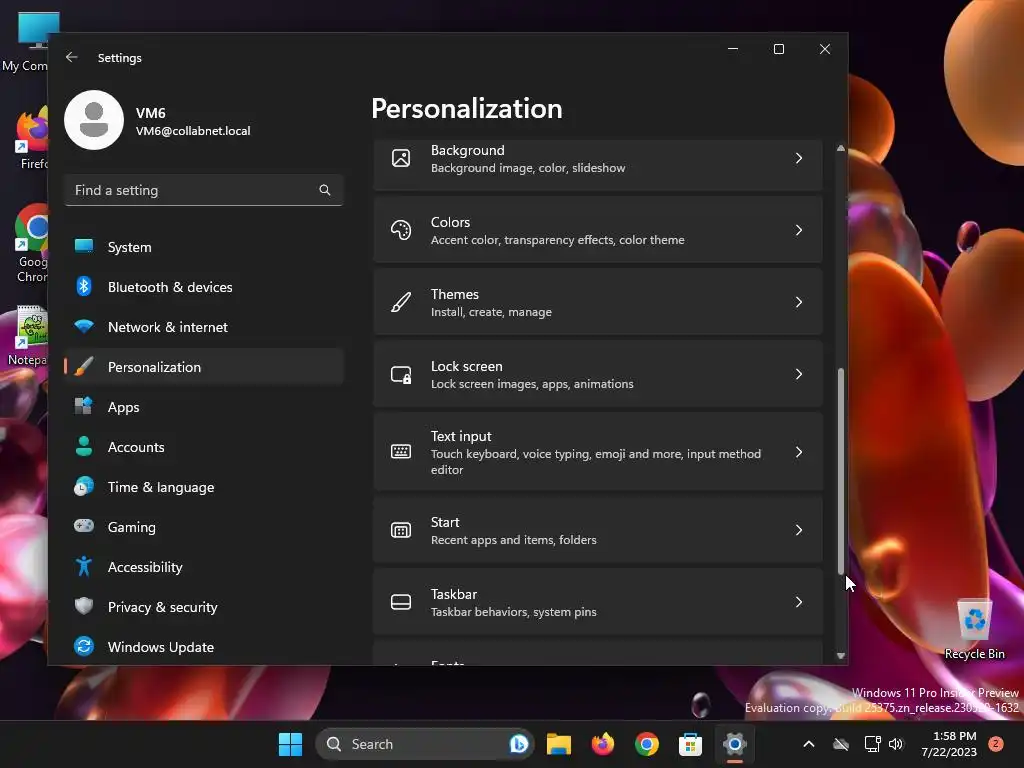Click the scrollbar down arrow
1024x768 pixels.
(840, 656)
